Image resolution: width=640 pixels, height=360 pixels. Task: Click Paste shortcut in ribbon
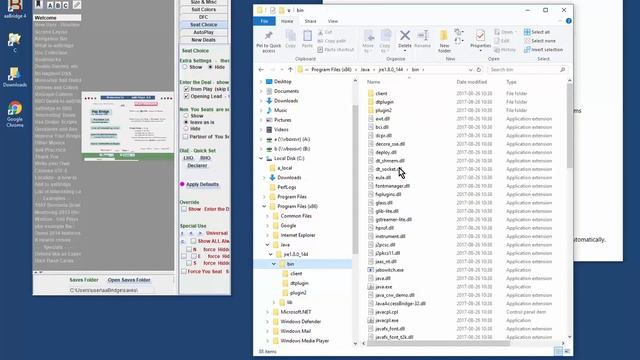336,49
